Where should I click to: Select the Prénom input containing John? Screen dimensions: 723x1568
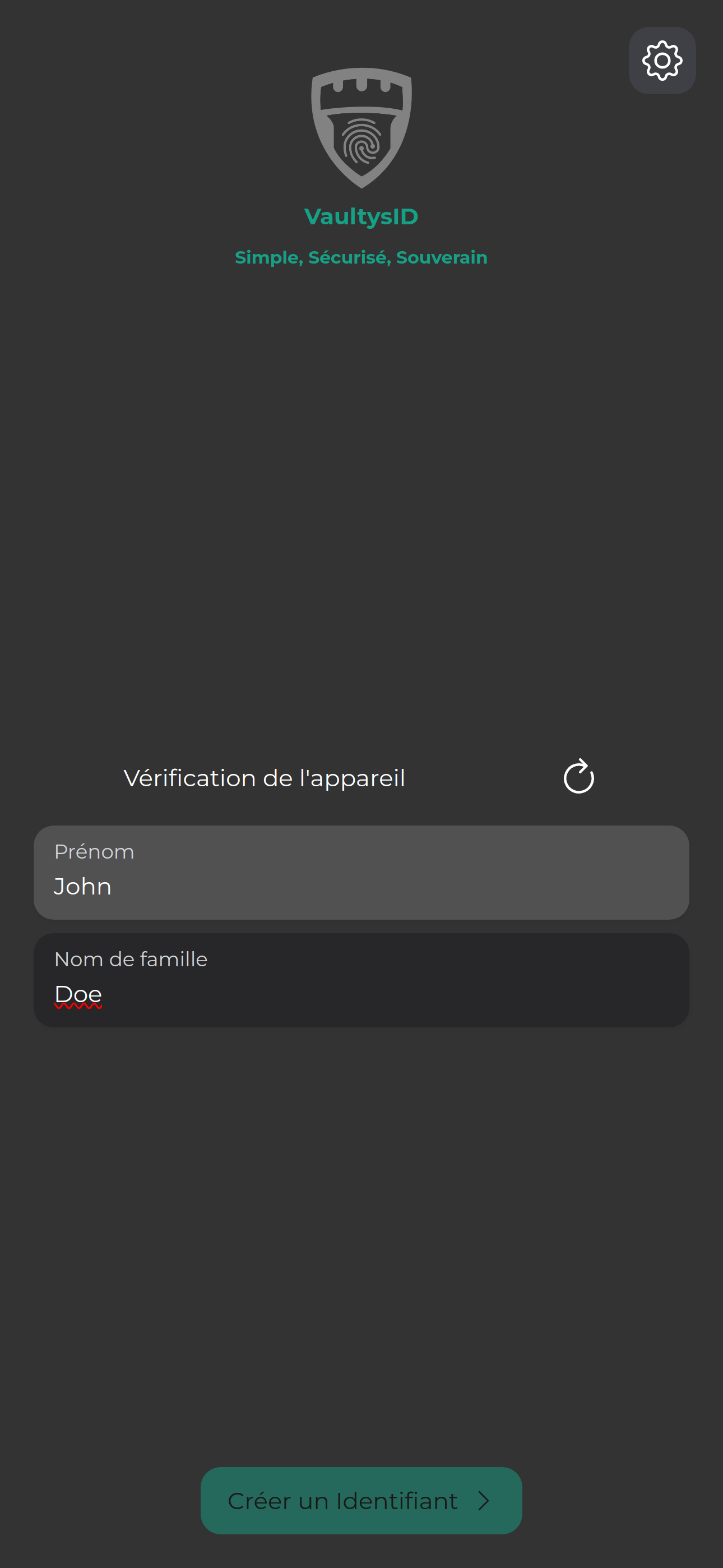361,873
